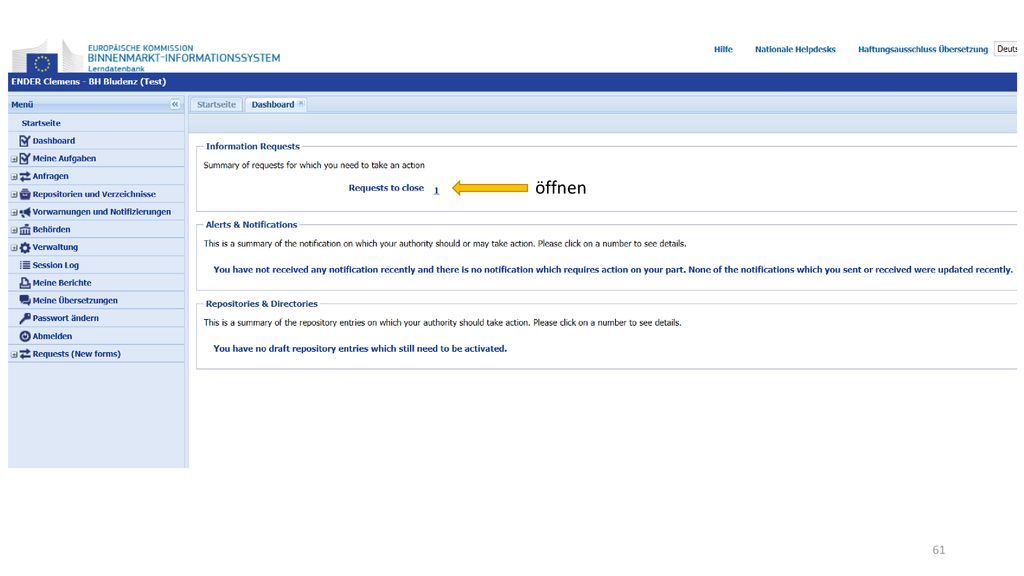Expand the Requests (New forms) node
The width and height of the screenshot is (1024, 576).
tap(14, 354)
